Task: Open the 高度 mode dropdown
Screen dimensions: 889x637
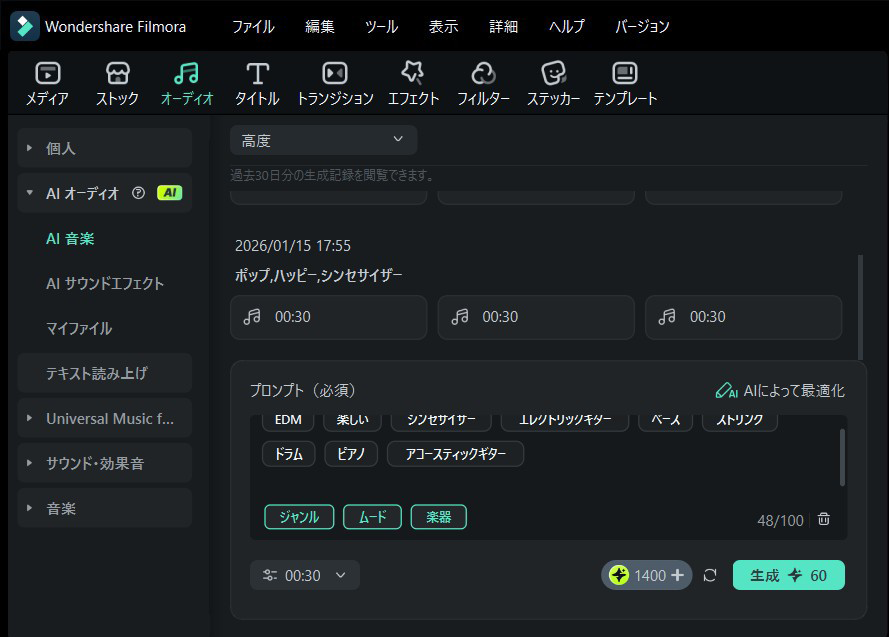Action: tap(322, 139)
